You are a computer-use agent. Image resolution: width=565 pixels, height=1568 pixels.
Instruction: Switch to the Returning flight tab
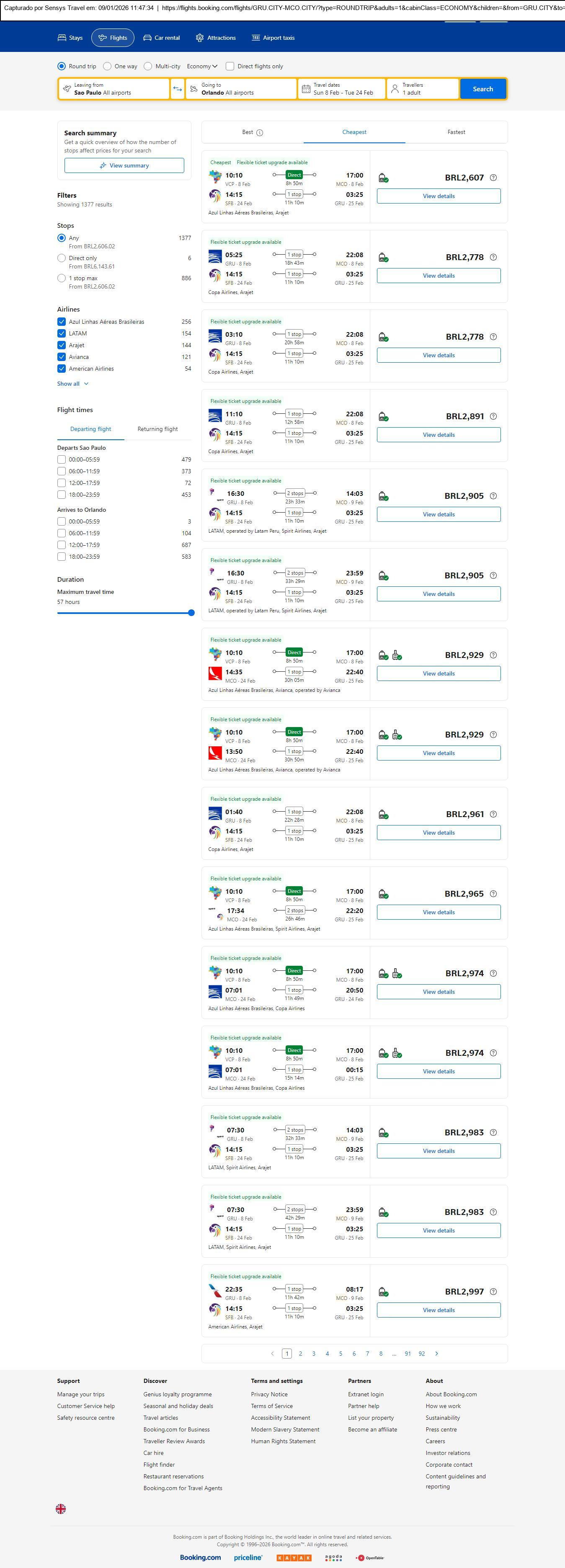click(x=157, y=429)
